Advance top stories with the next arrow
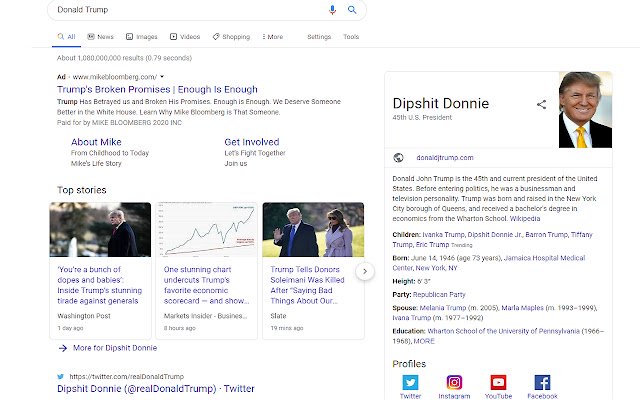Viewport: 640px width, 400px height. pos(365,271)
